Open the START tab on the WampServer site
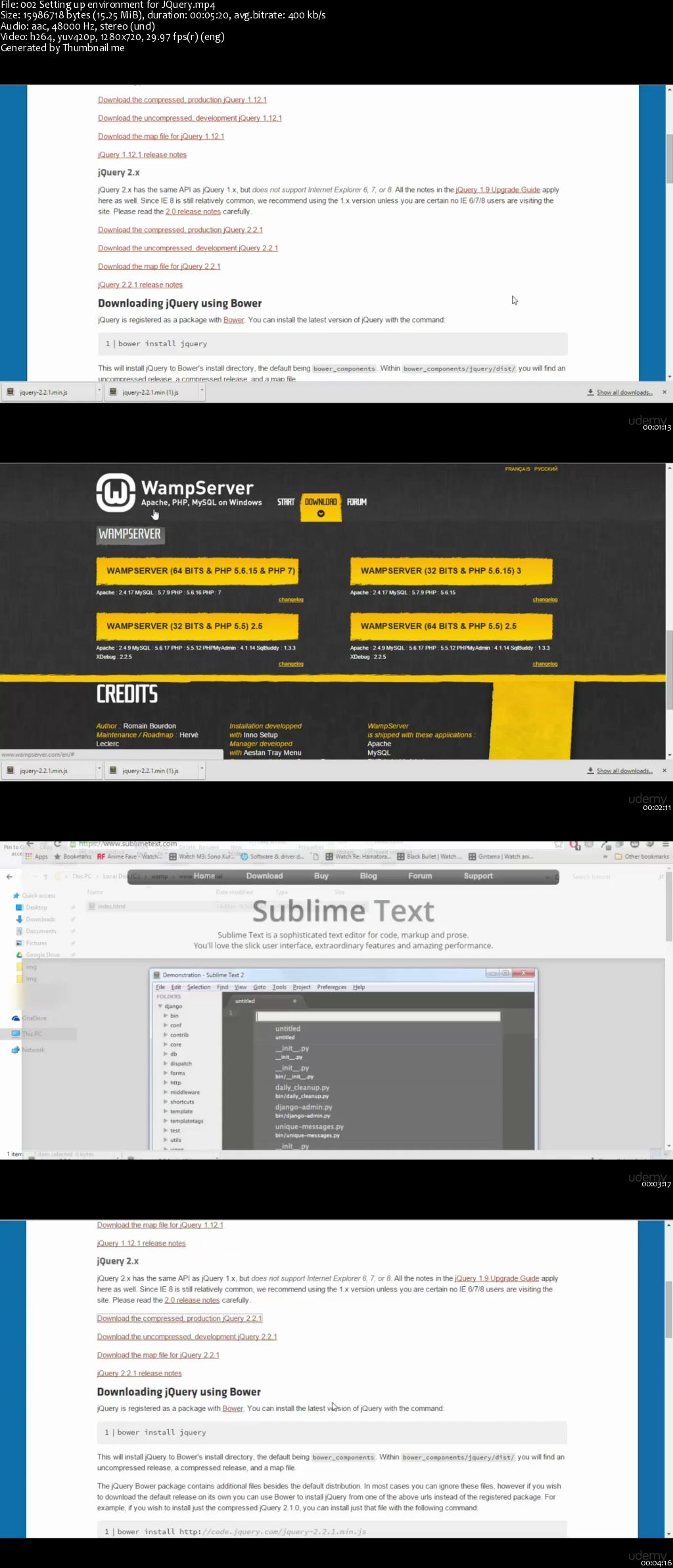 pyautogui.click(x=286, y=502)
